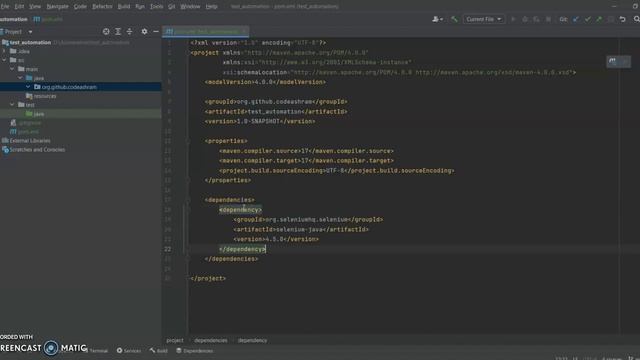Open the File menu
This screenshot has width=640, height=360.
pos(4,7)
